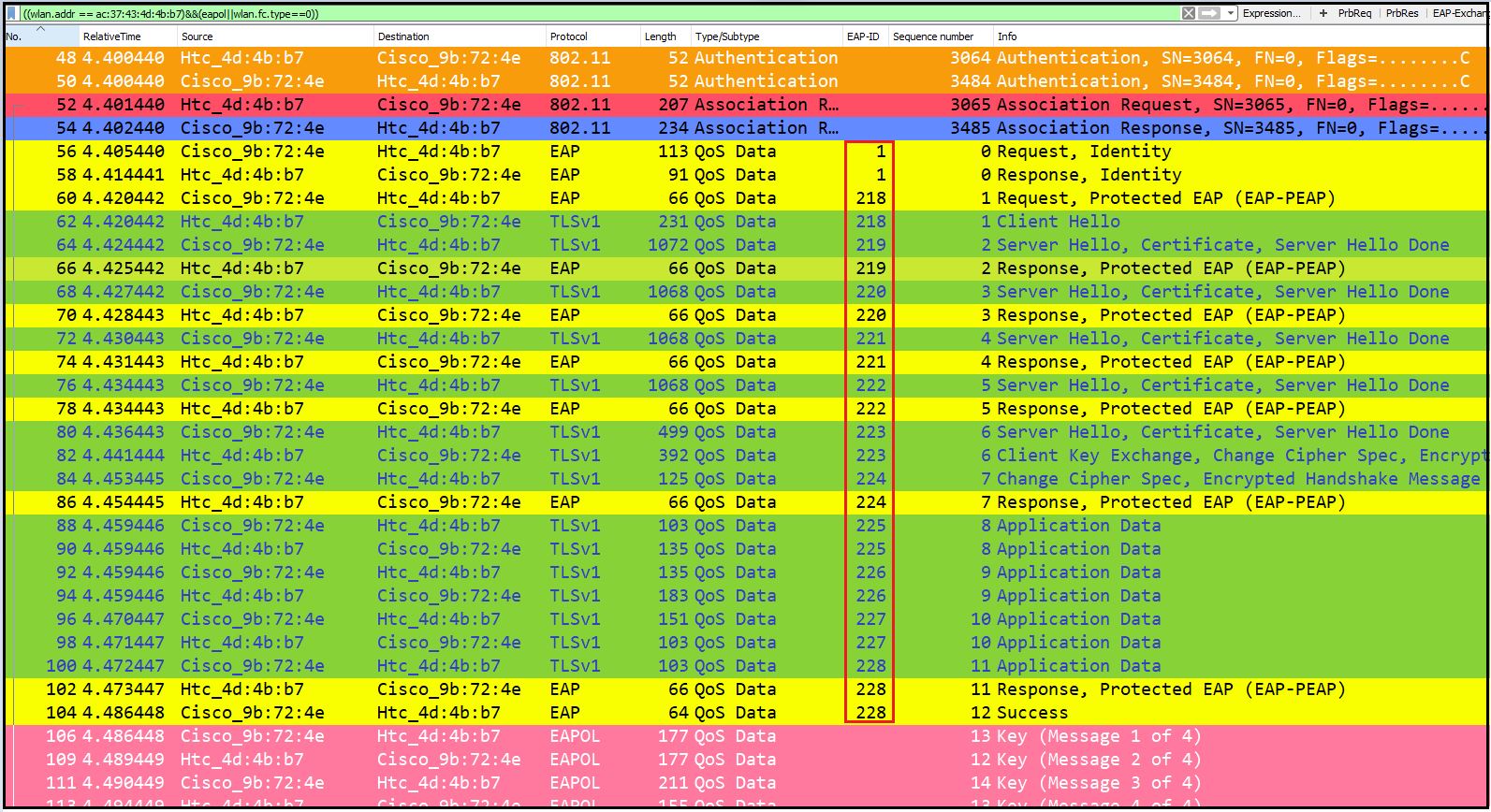Sort by the EAP-ID column header
Viewport: 1491px width, 812px height.
(865, 36)
